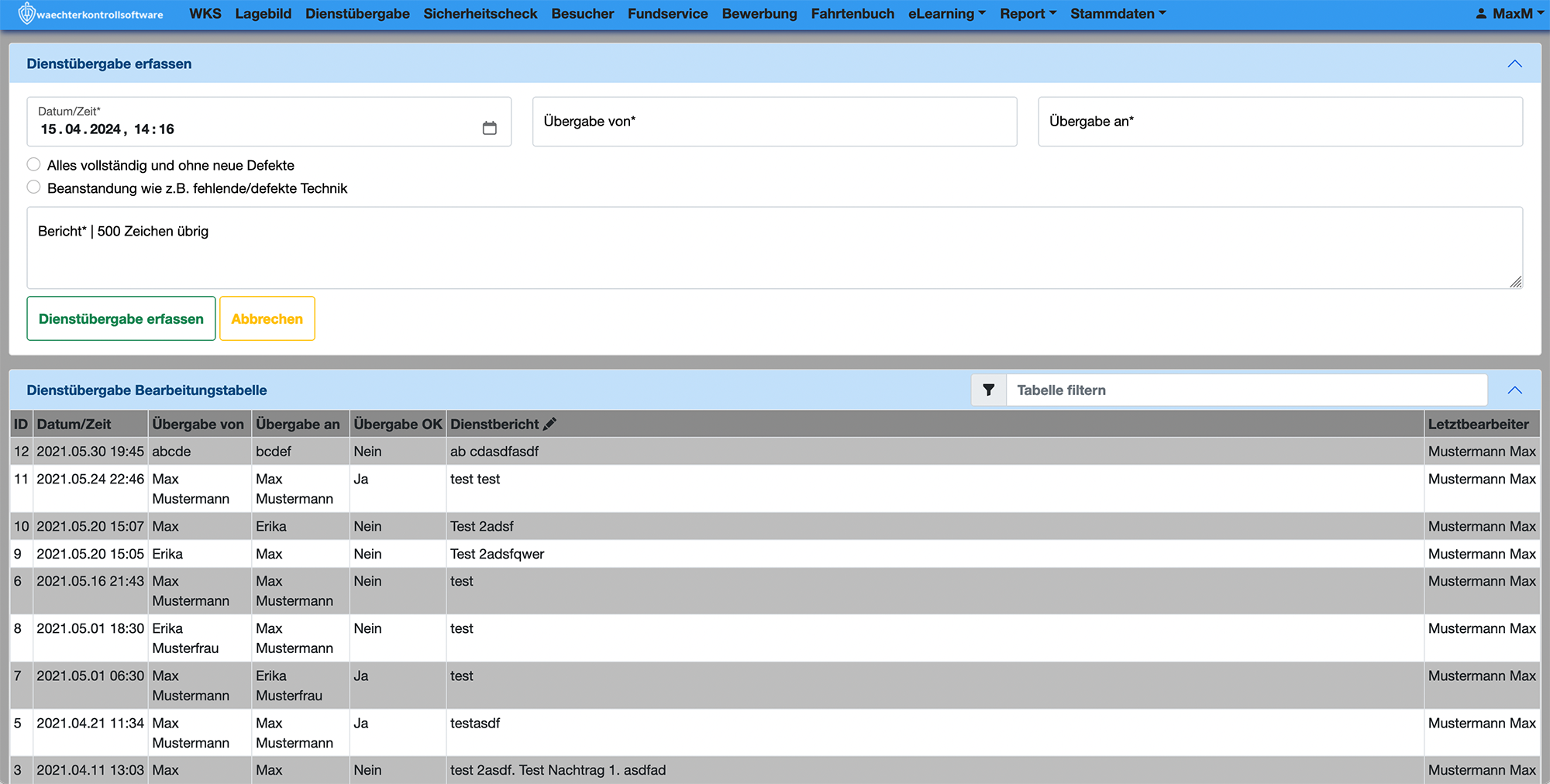Navigate to Sicherheitscheck
The image size is (1550, 784).
[480, 13]
